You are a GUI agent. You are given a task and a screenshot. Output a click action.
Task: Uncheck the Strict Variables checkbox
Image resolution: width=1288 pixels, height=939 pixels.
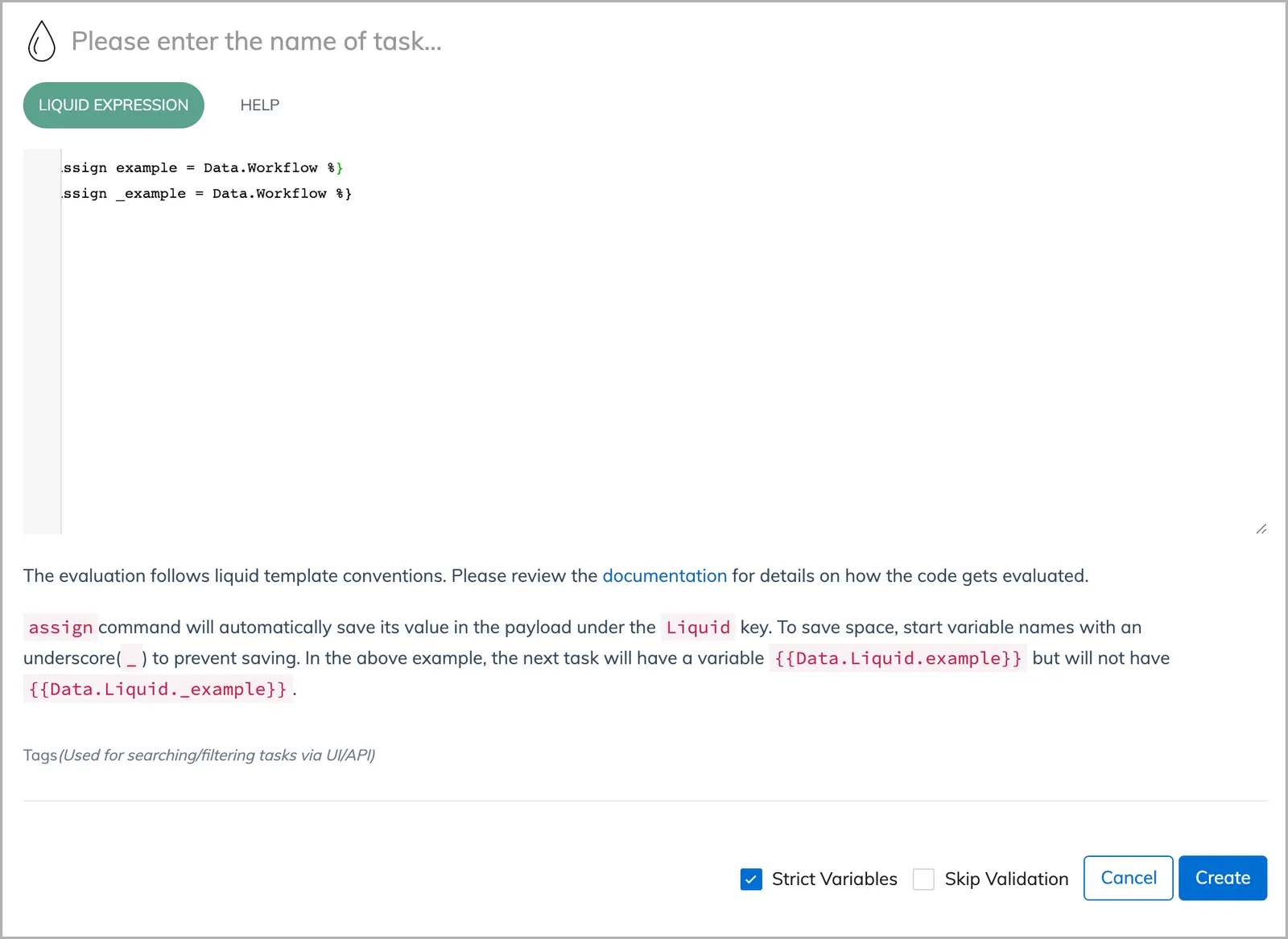coord(751,879)
